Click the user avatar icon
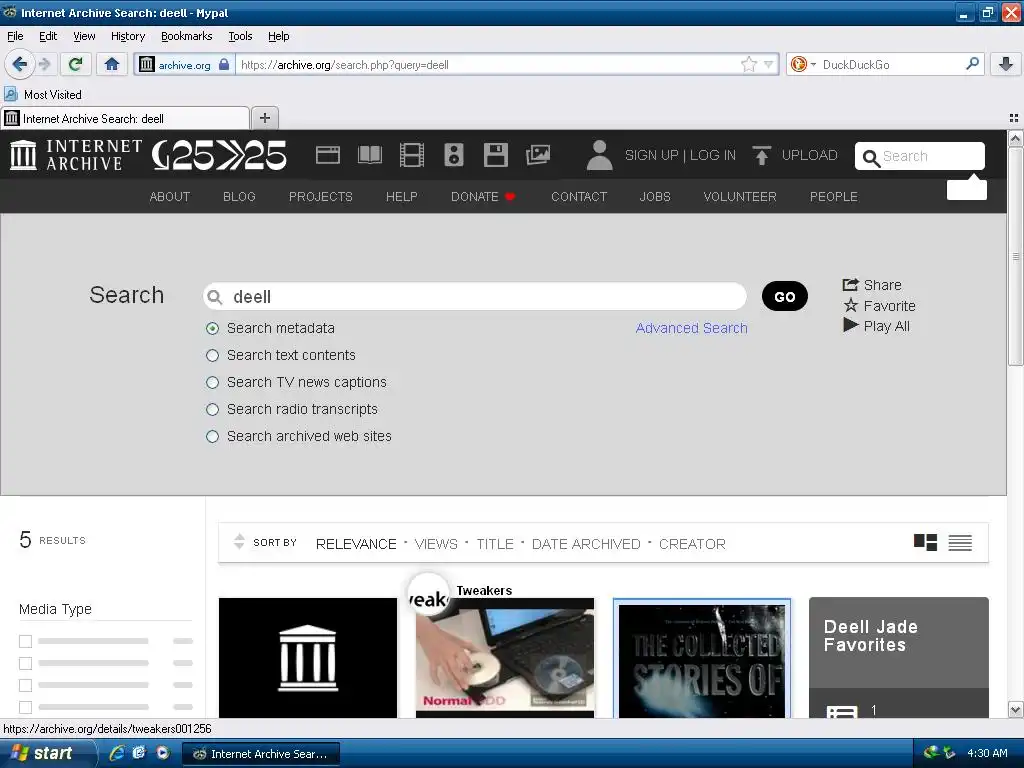The width and height of the screenshot is (1024, 768). pos(599,155)
